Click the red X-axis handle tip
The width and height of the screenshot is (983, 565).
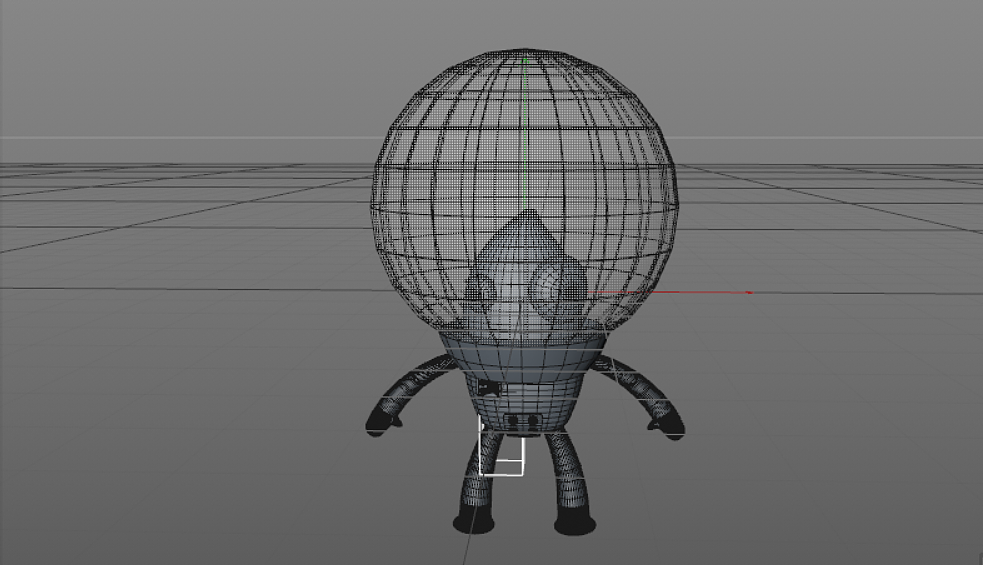click(749, 292)
